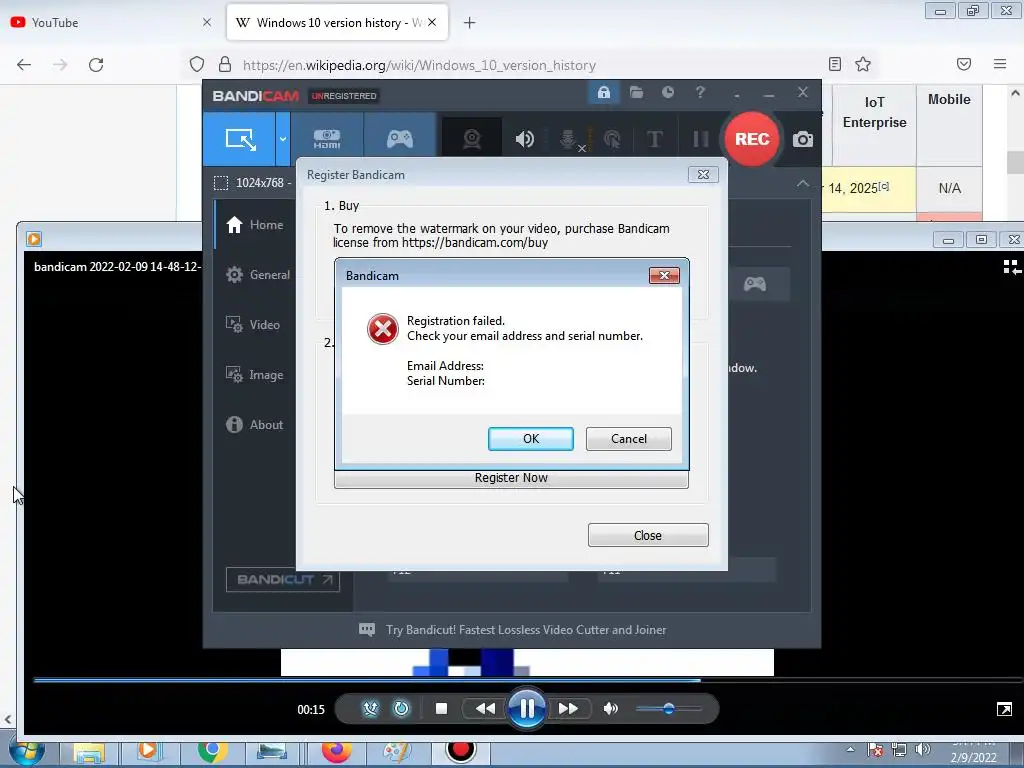Take a screenshot with the camera icon
Screen dimensions: 1024x768
803,139
